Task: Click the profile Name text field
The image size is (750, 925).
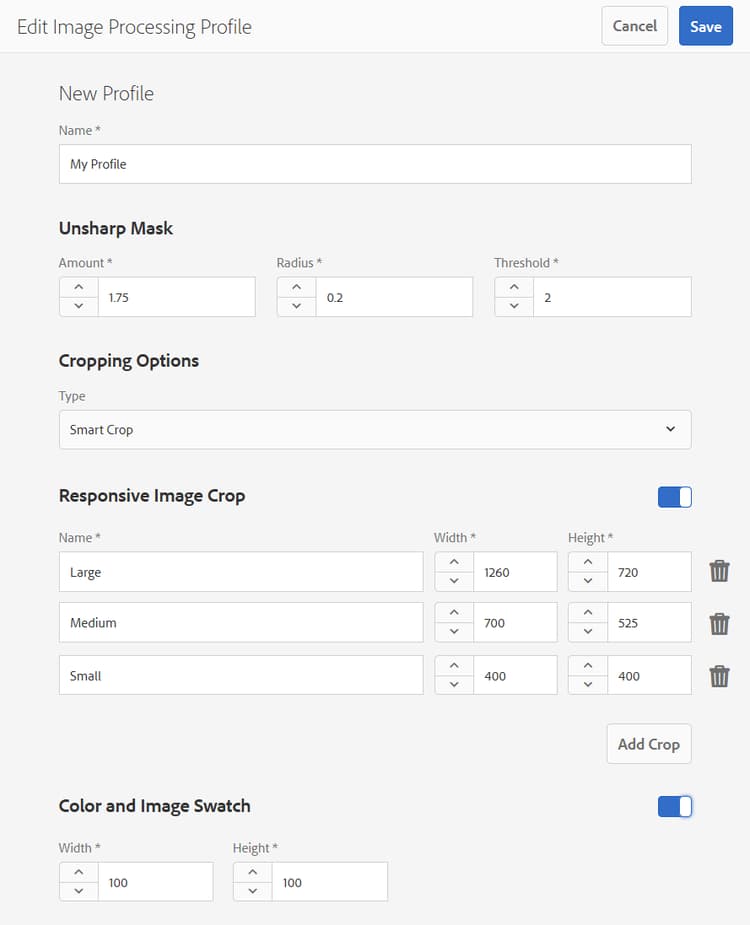Action: 375,164
